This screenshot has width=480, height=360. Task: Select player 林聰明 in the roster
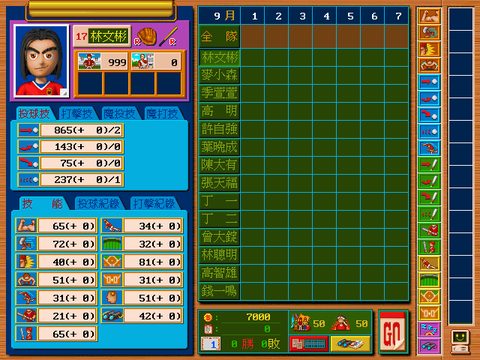pos(219,255)
